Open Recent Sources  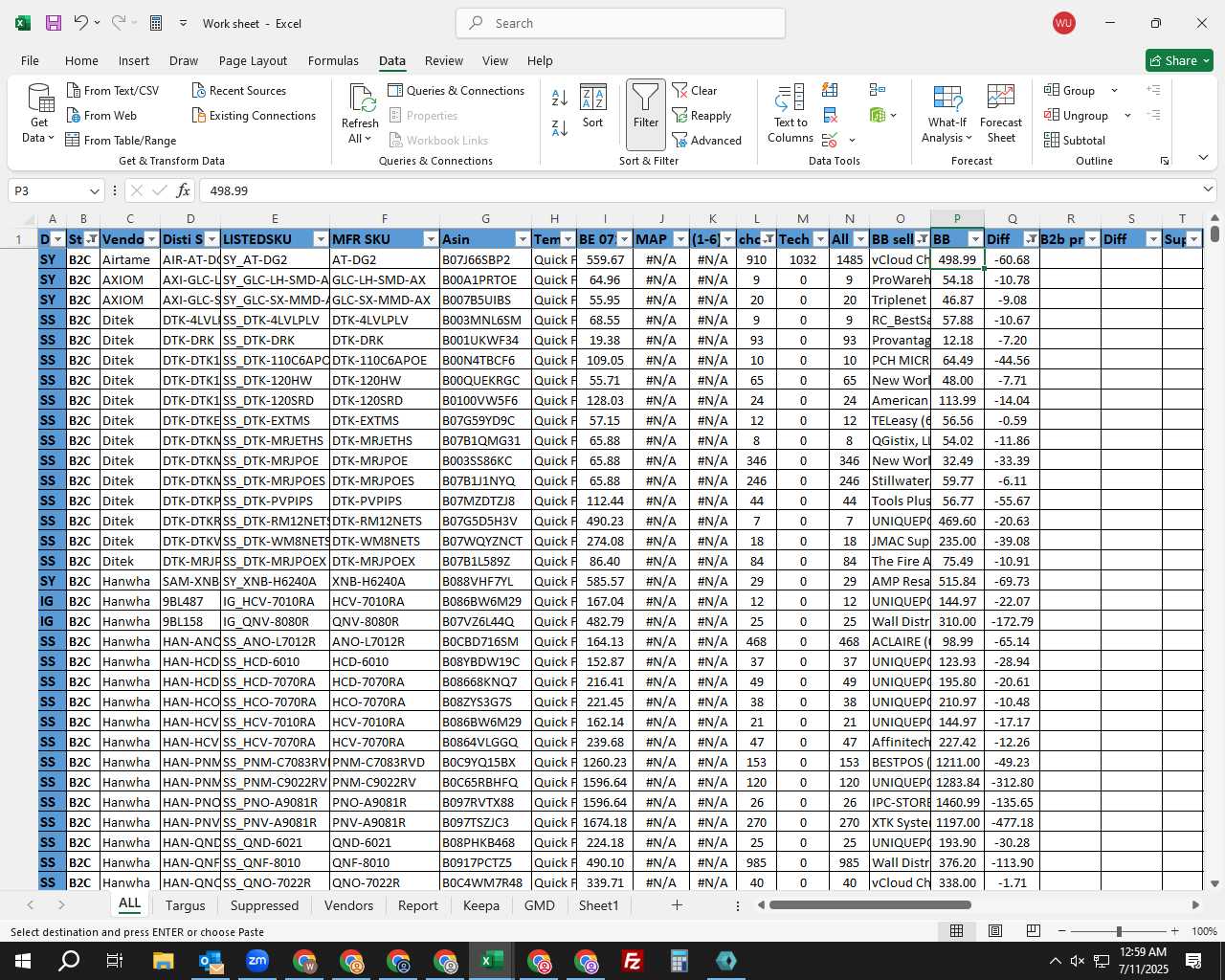pyautogui.click(x=239, y=90)
